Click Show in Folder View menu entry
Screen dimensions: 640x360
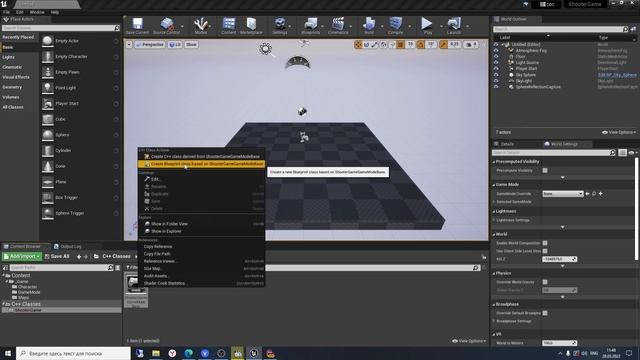pyautogui.click(x=202, y=224)
